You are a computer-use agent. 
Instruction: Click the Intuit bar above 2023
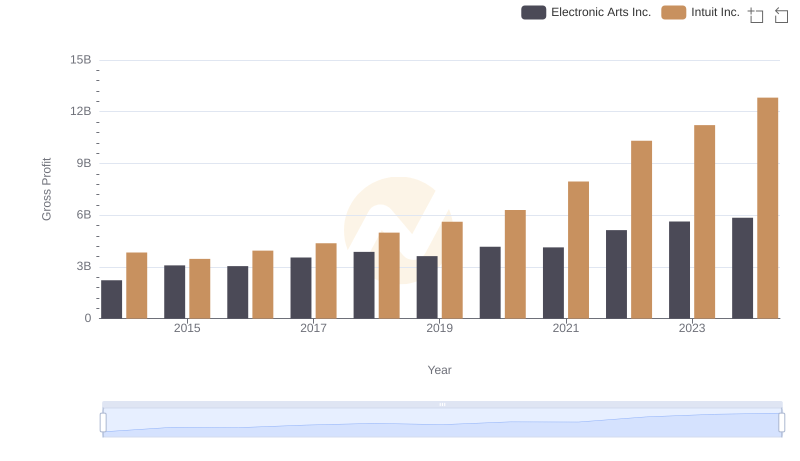tap(705, 222)
